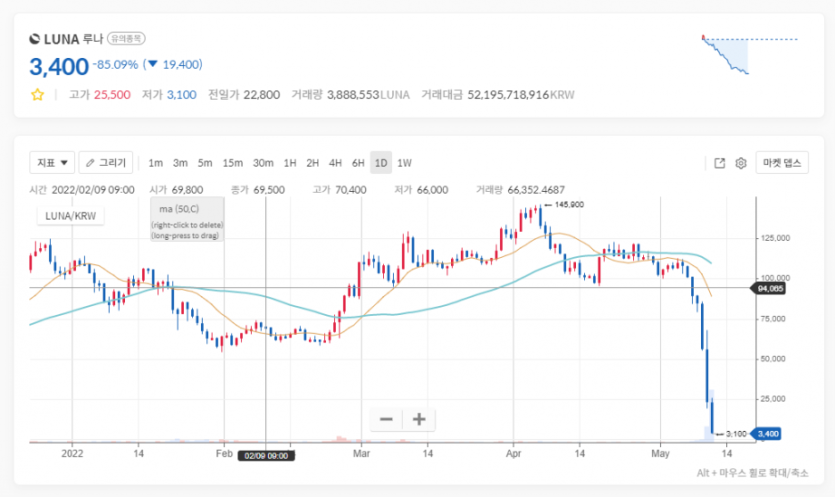Screen dimensions: 835x497
Task: Click the 02/09 09:00 time axis marker
Action: click(265, 453)
